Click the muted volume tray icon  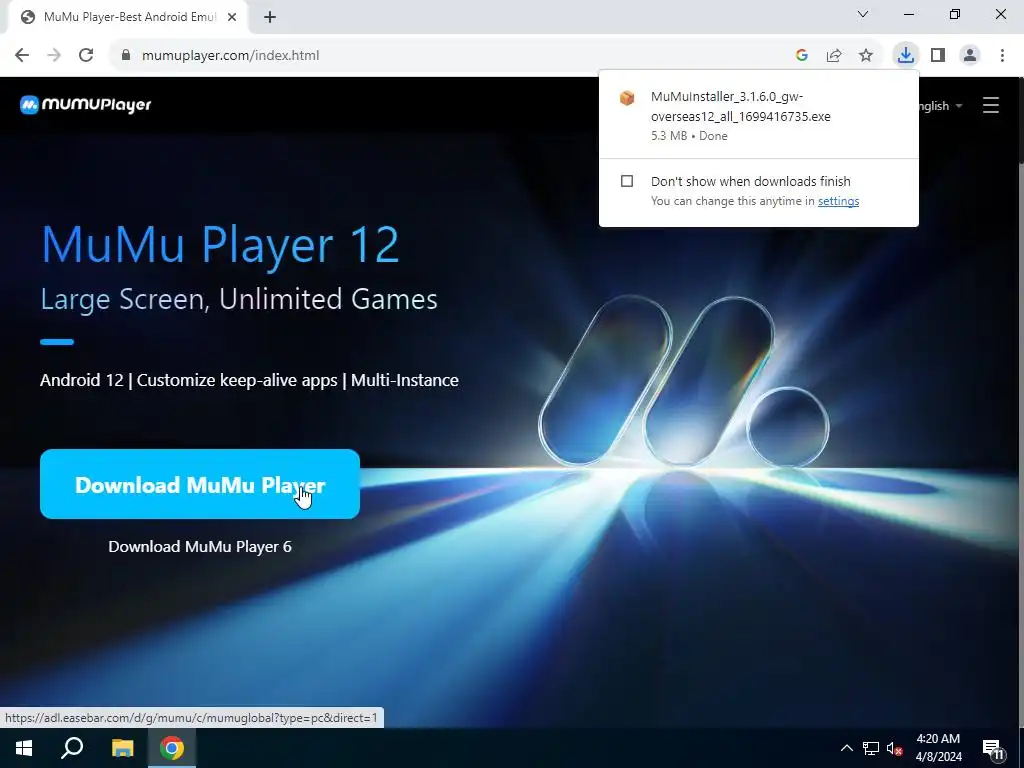[895, 748]
